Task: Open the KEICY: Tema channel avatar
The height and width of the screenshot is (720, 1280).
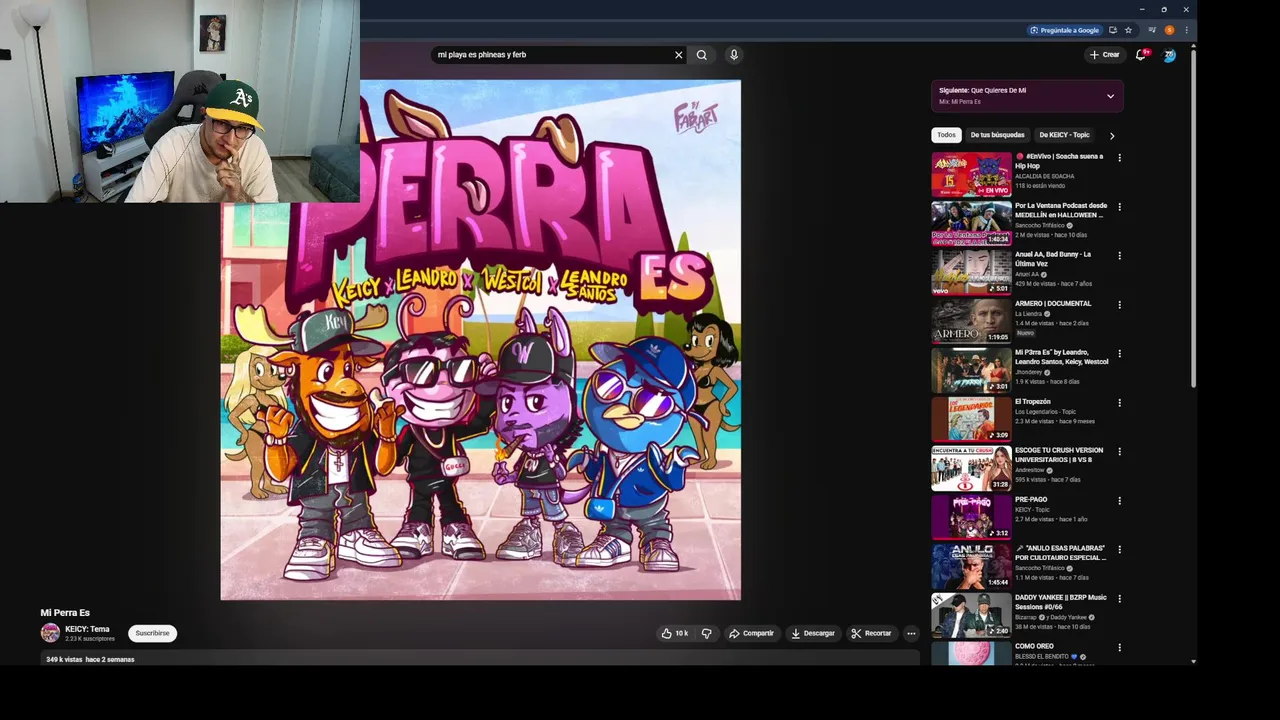Action: tap(50, 633)
